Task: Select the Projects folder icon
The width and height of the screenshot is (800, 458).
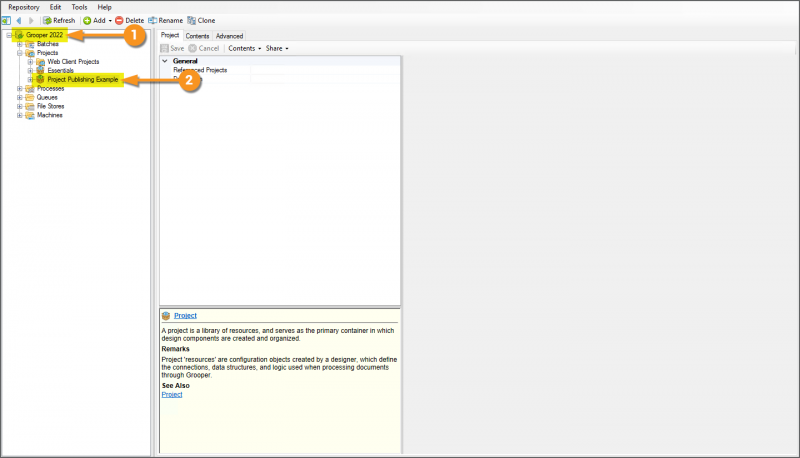Action: (30, 53)
